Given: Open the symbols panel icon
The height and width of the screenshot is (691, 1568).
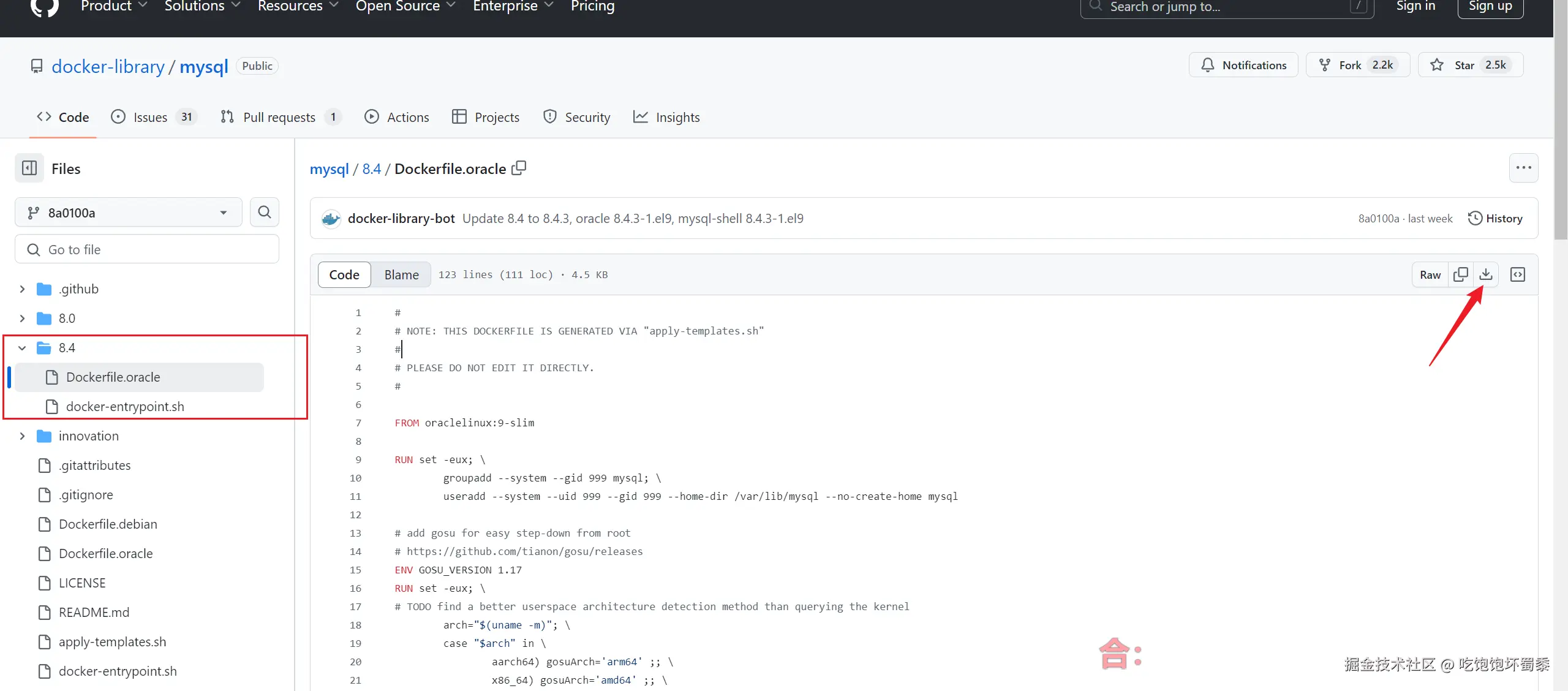Looking at the screenshot, I should [x=1517, y=274].
